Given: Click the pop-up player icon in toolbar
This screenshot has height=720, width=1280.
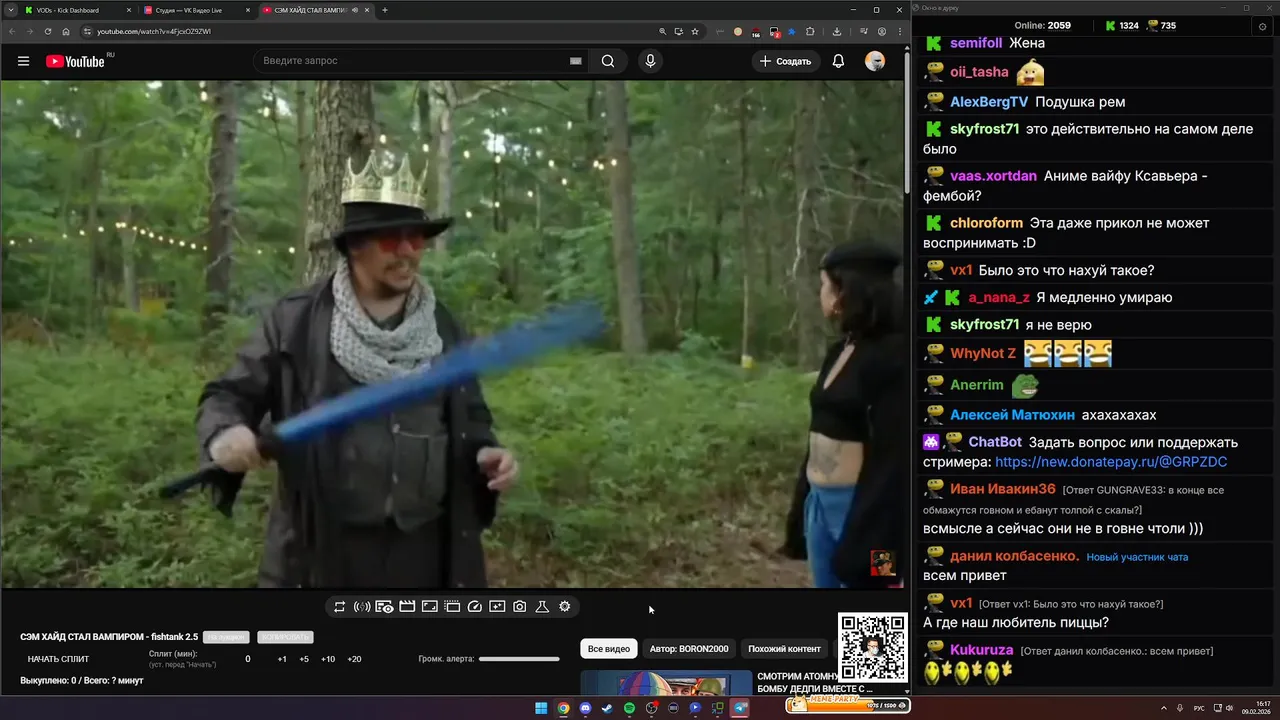Looking at the screenshot, I should (452, 606).
